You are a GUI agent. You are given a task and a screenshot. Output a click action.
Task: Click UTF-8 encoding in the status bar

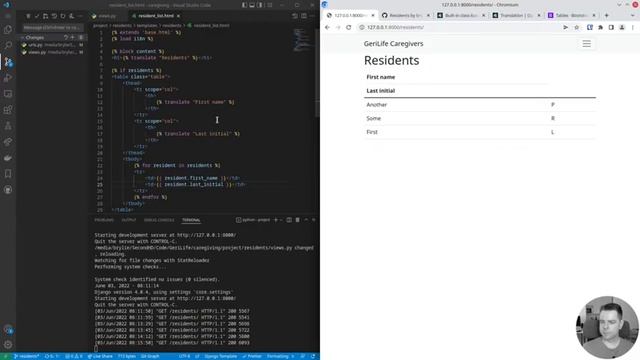[184, 356]
